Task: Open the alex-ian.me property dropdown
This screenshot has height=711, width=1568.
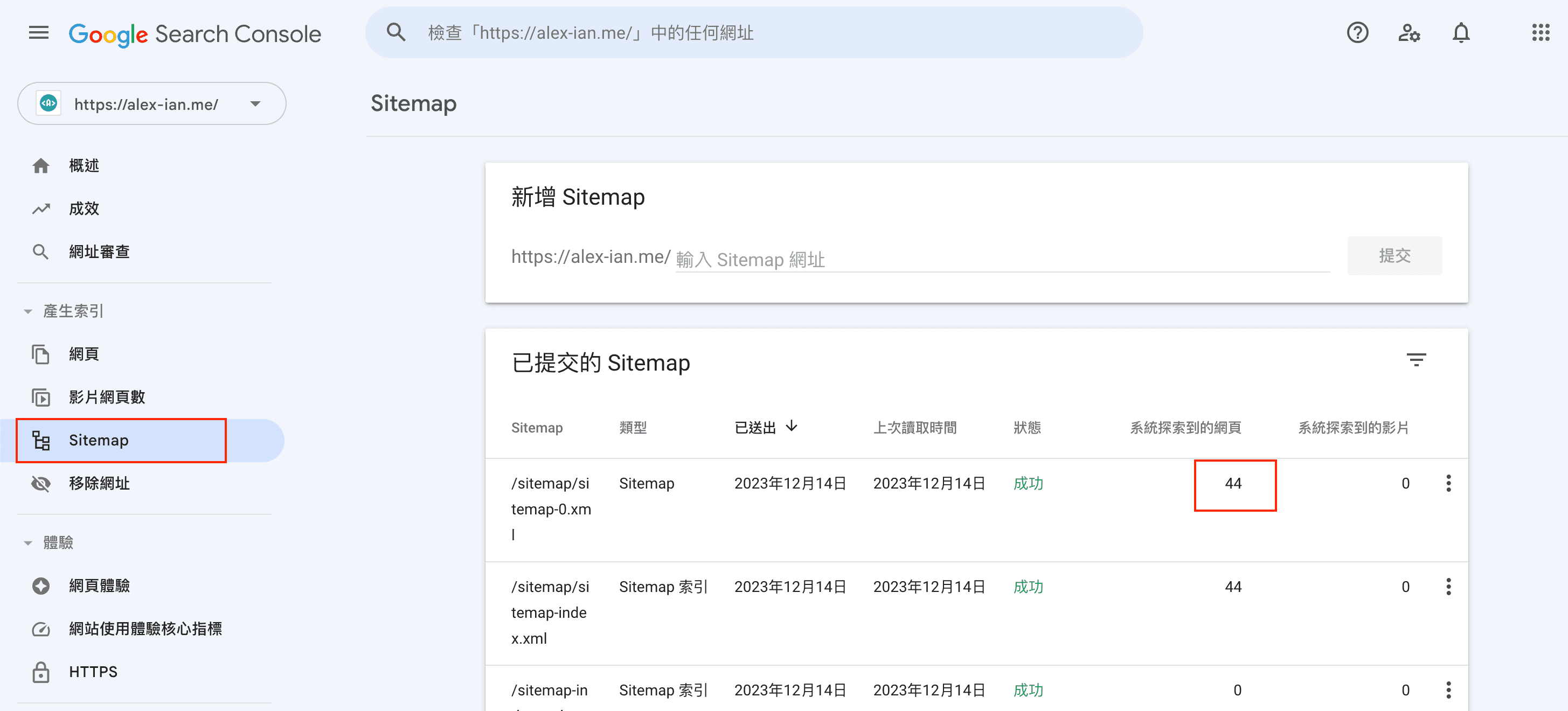Action: 151,104
